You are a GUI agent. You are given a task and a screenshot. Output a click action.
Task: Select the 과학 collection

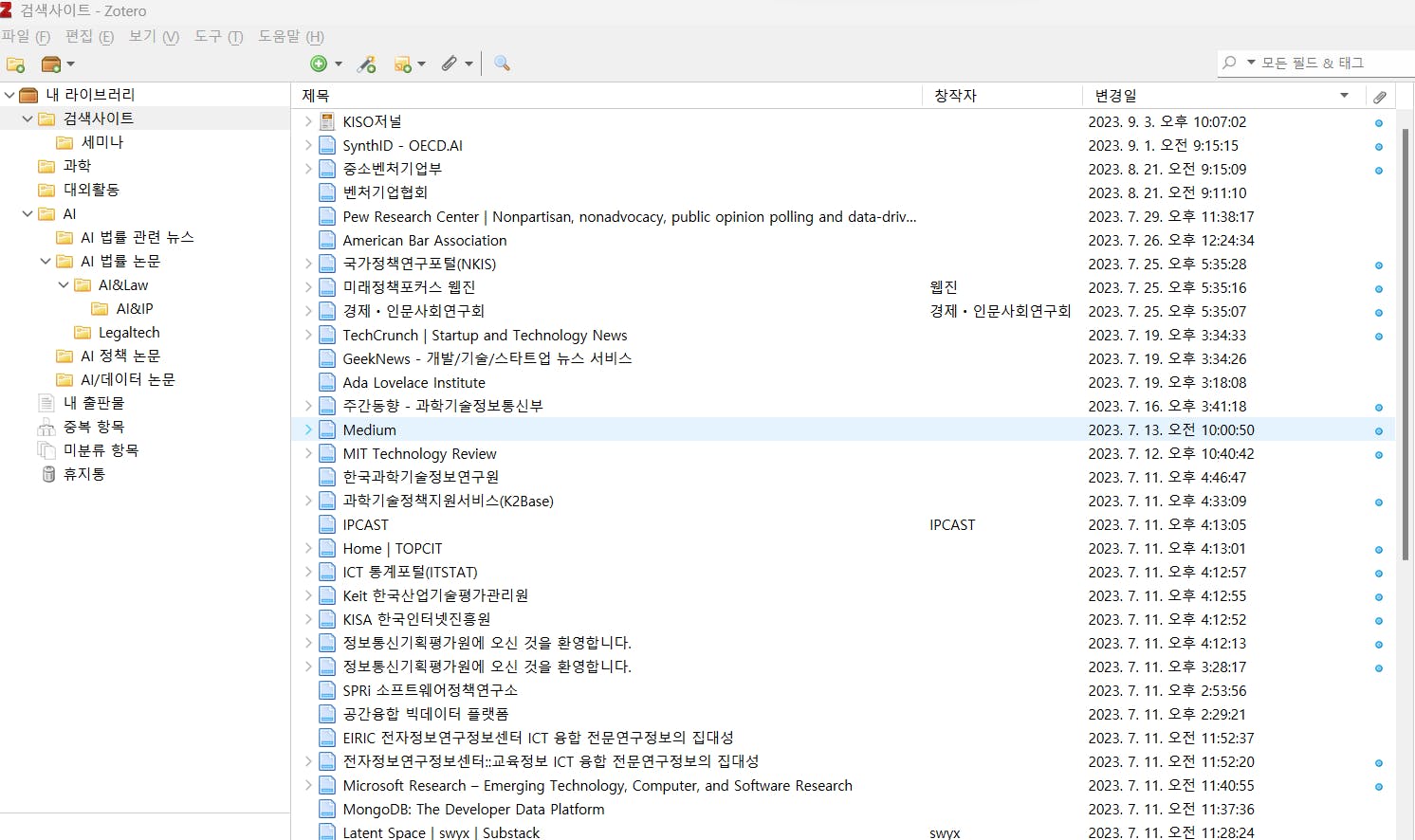pyautogui.click(x=77, y=166)
